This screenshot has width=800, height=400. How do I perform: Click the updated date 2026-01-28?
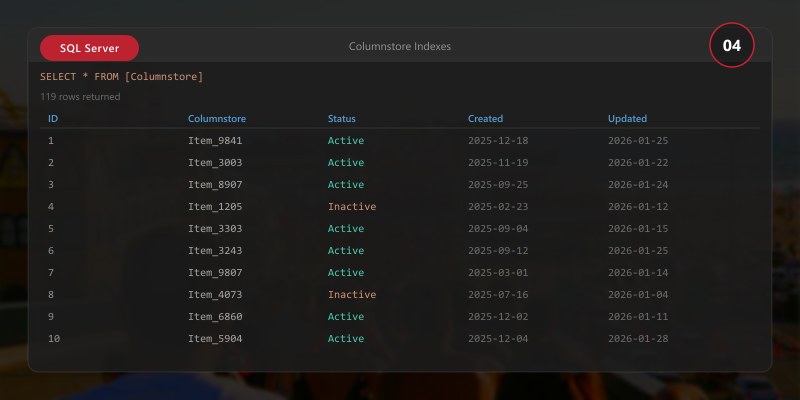pyautogui.click(x=638, y=338)
